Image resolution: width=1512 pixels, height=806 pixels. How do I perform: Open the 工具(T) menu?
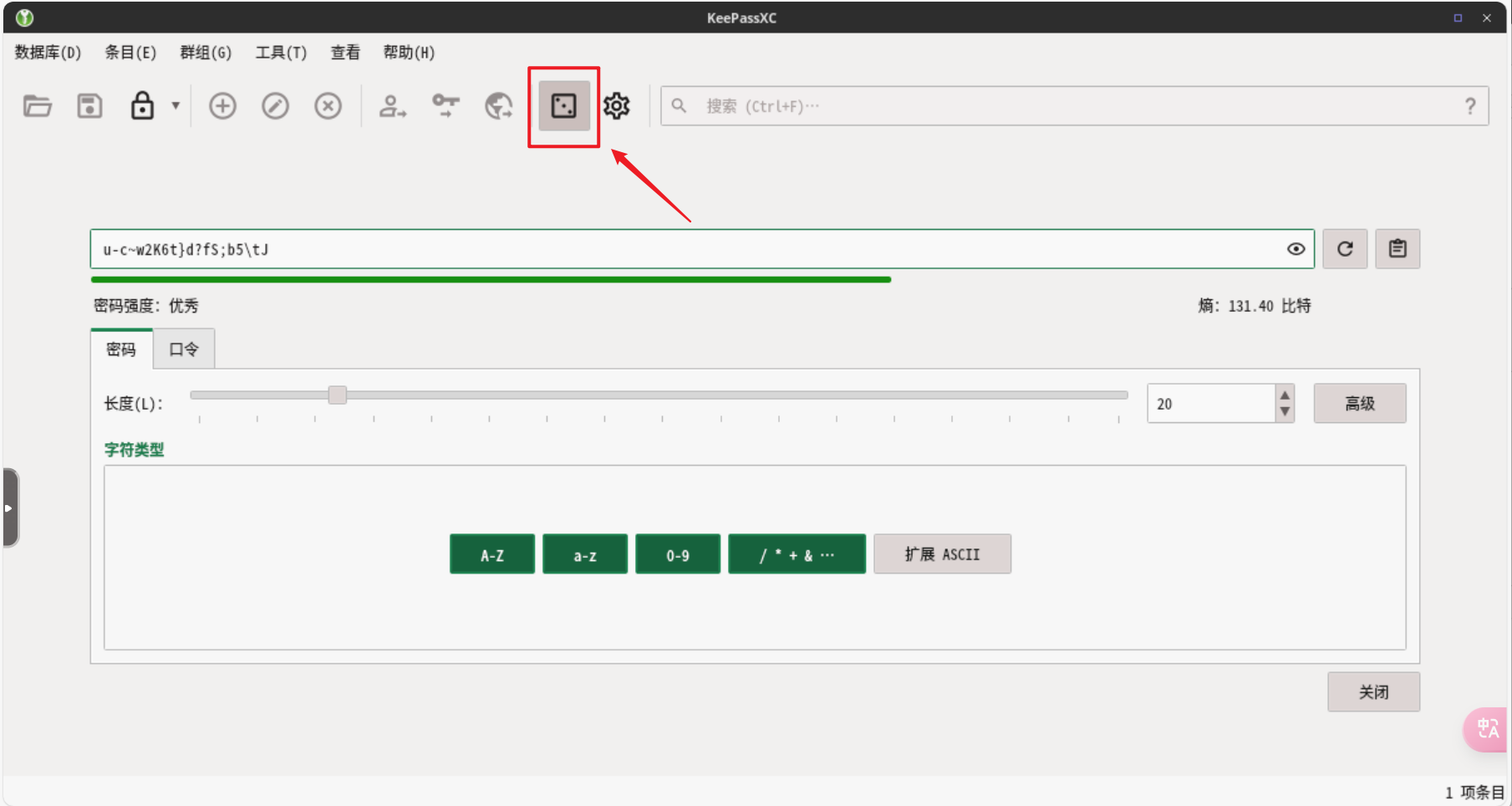281,53
